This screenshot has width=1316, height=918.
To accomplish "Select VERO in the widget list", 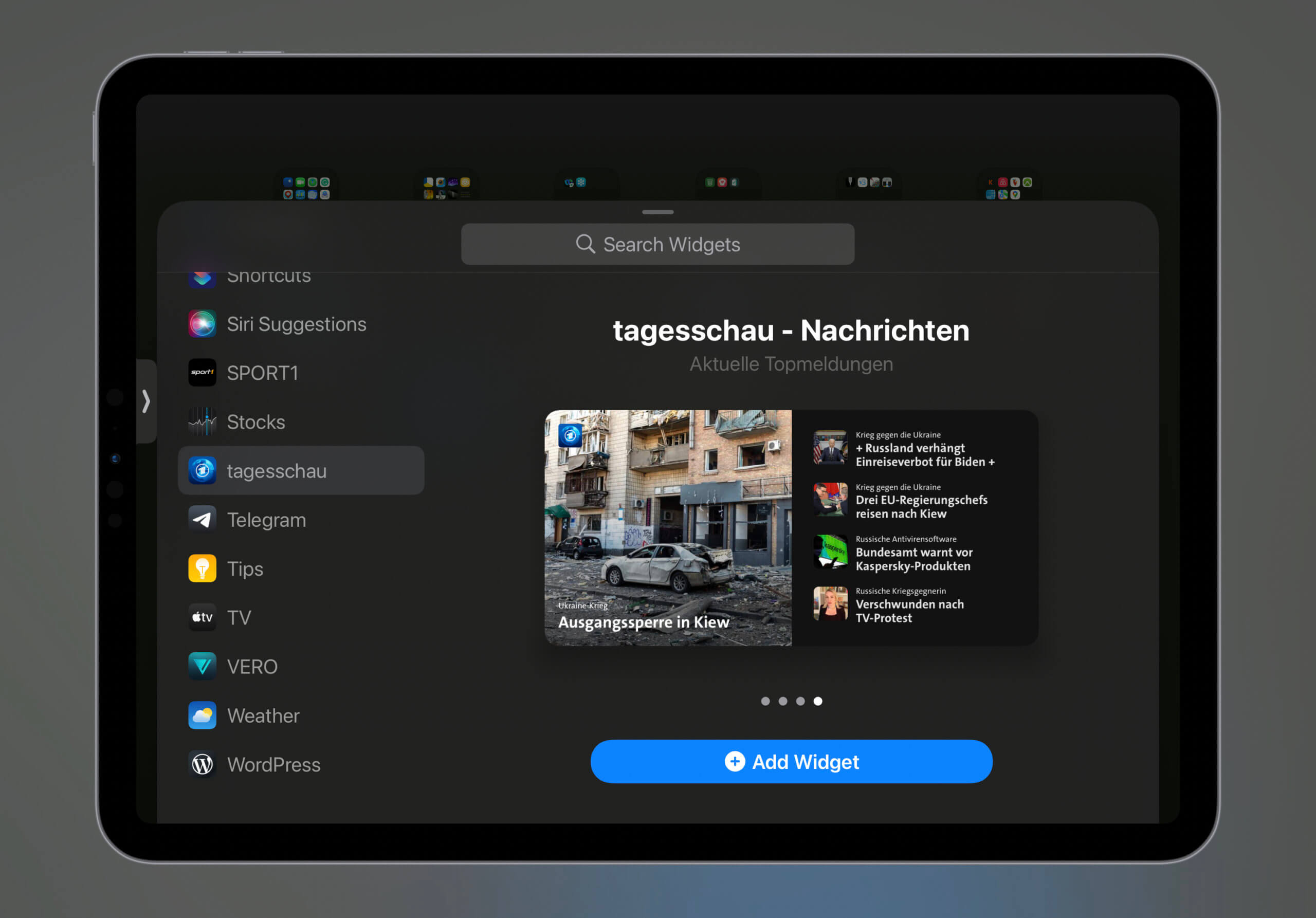I will (301, 667).
